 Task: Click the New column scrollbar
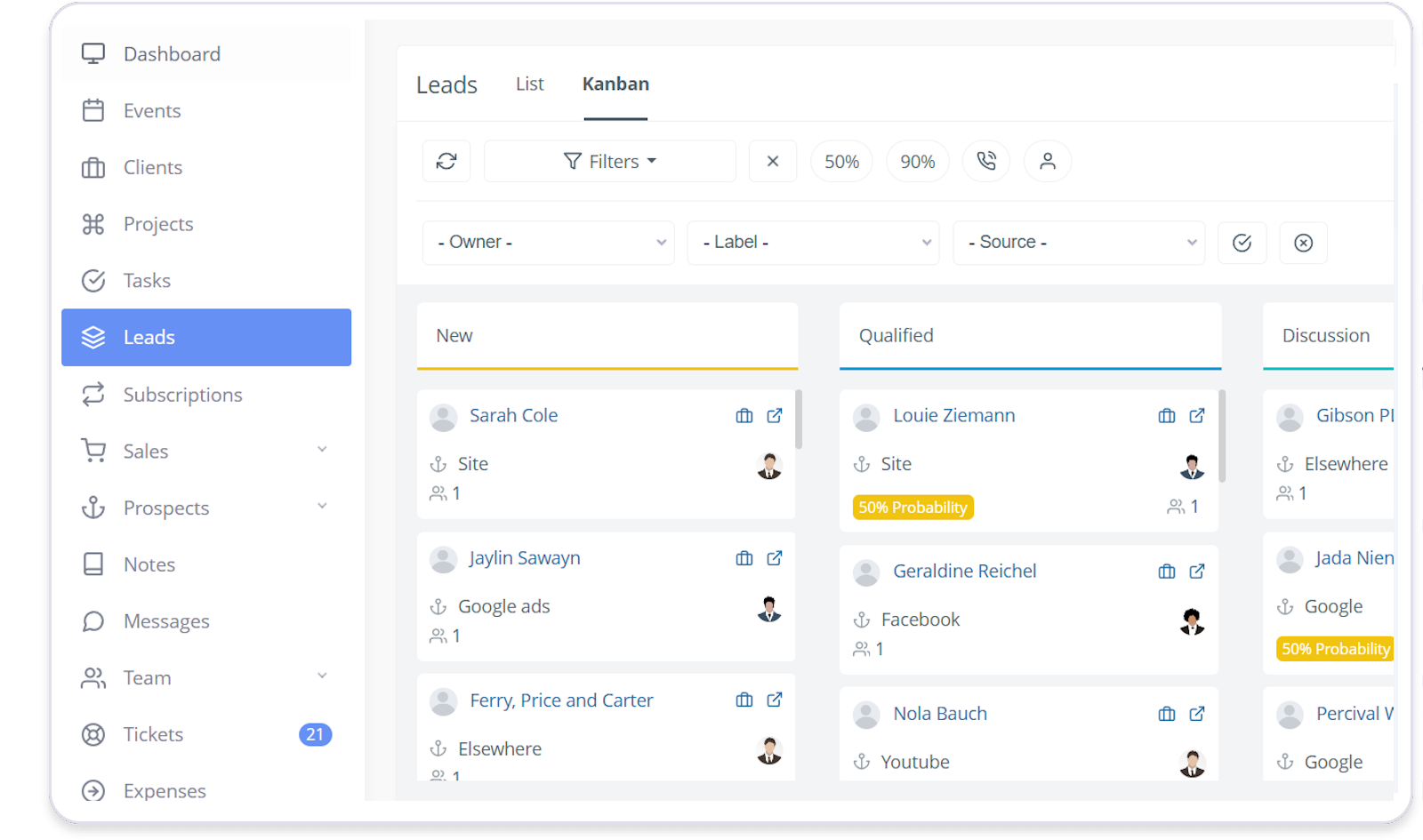coord(799,420)
